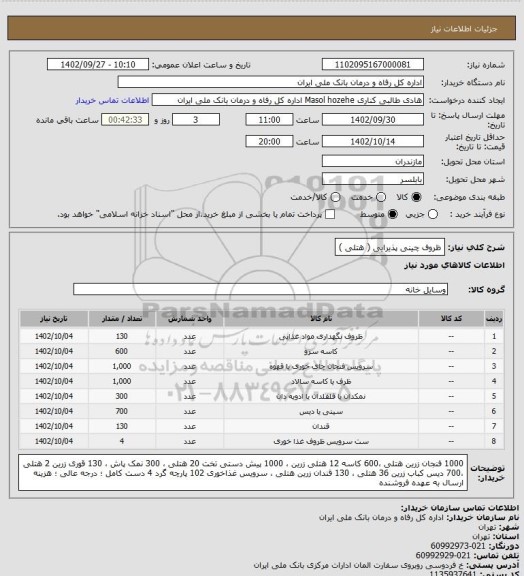Click the buyer organization name field

click(270, 82)
